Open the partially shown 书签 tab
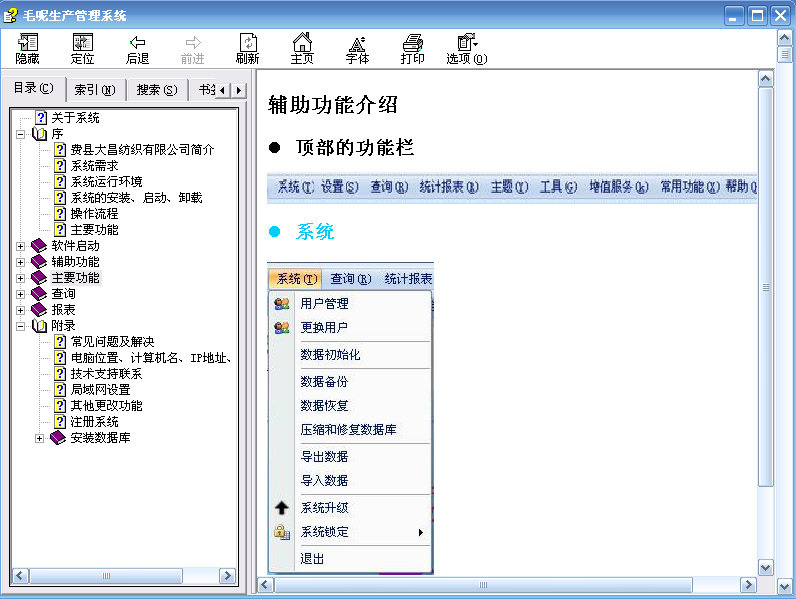 click(205, 90)
